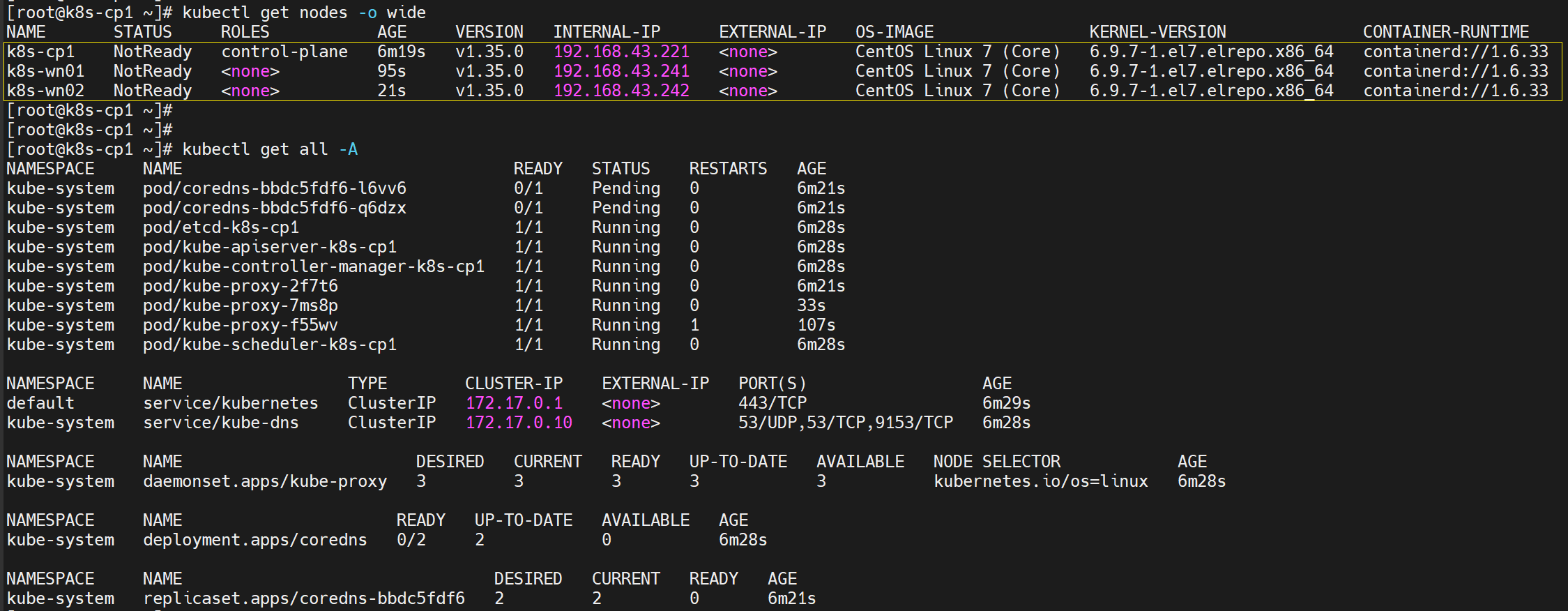This screenshot has width=1568, height=611.
Task: Select internal IP 192.168.43.241
Action: coord(621,71)
